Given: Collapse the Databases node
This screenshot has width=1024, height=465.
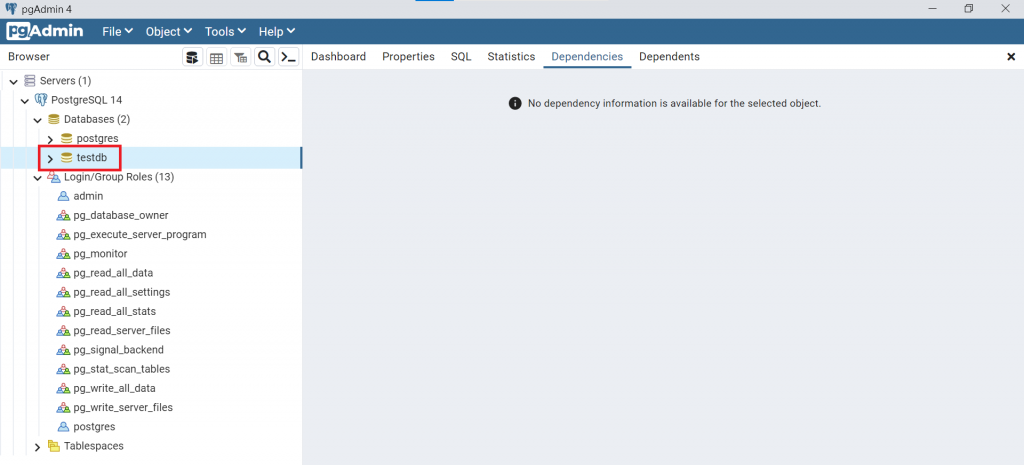Looking at the screenshot, I should (38, 120).
